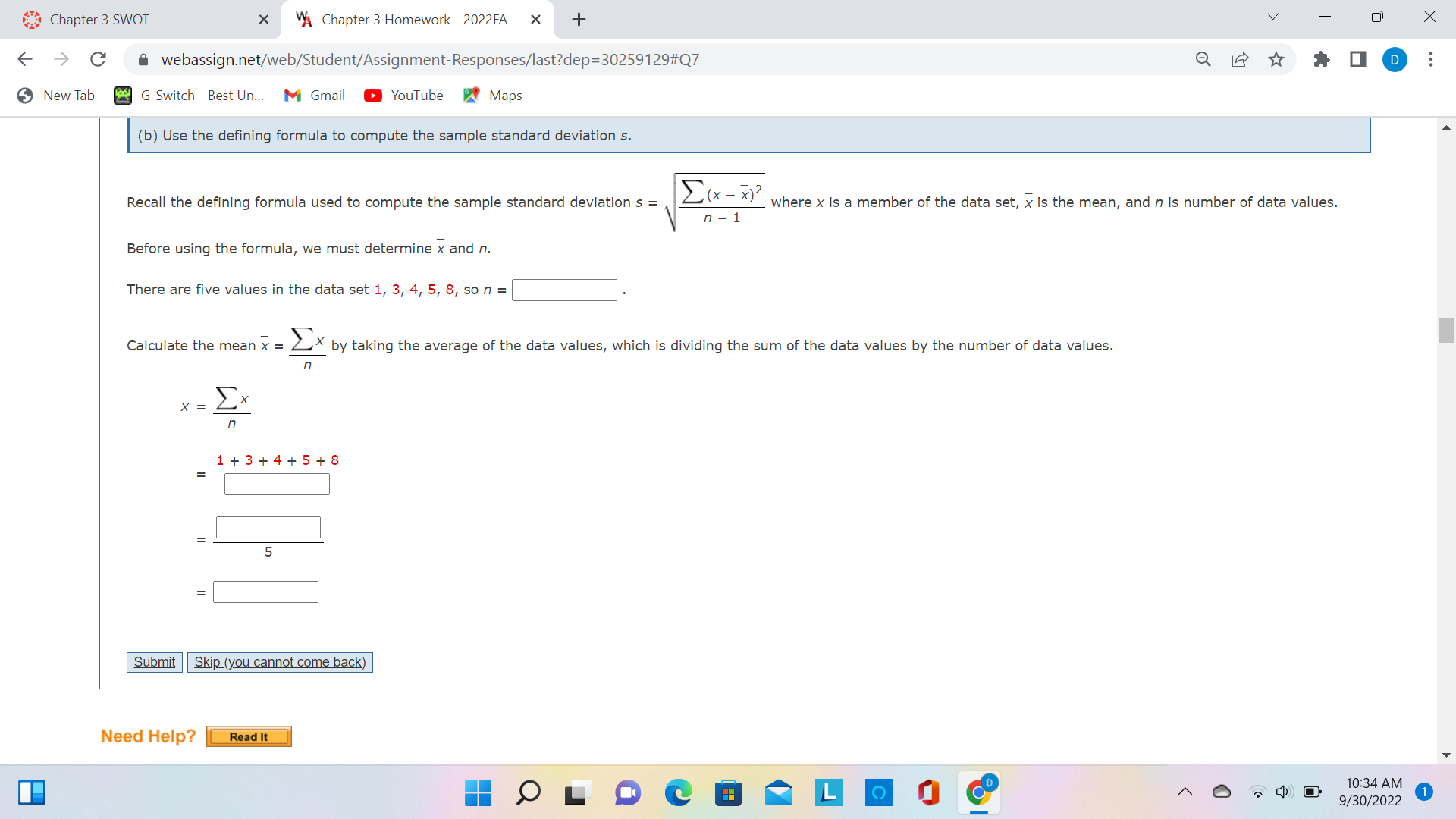Bookmark this page with the star icon

(x=1276, y=59)
